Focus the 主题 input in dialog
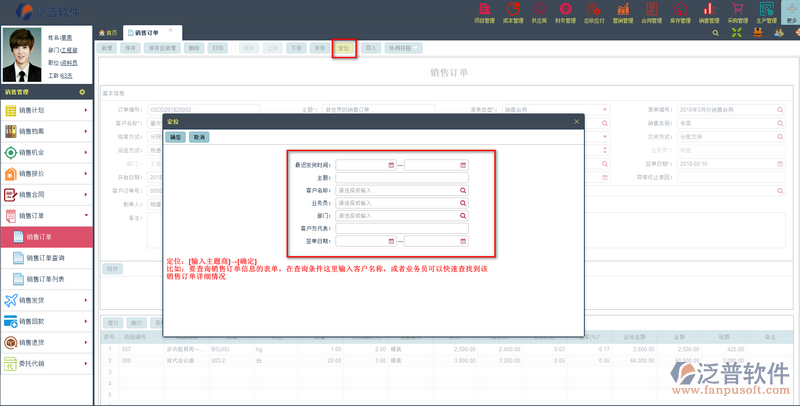Viewport: 800px width, 406px height. 402,178
